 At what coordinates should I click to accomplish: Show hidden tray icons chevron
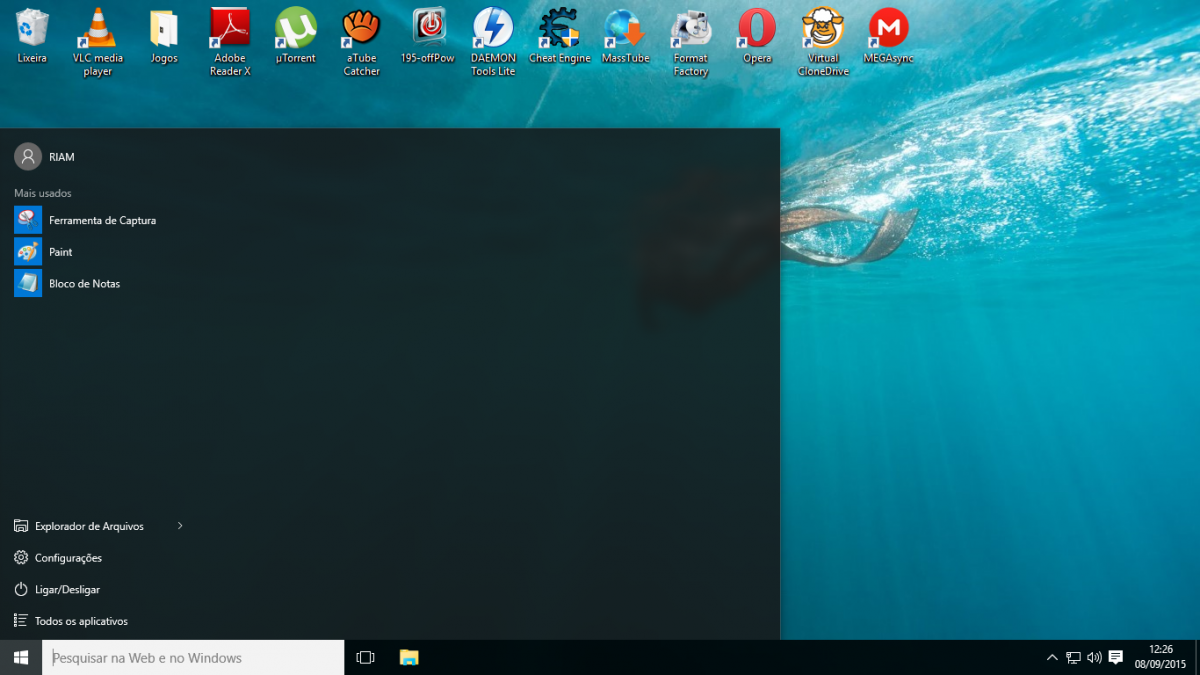pyautogui.click(x=1052, y=657)
